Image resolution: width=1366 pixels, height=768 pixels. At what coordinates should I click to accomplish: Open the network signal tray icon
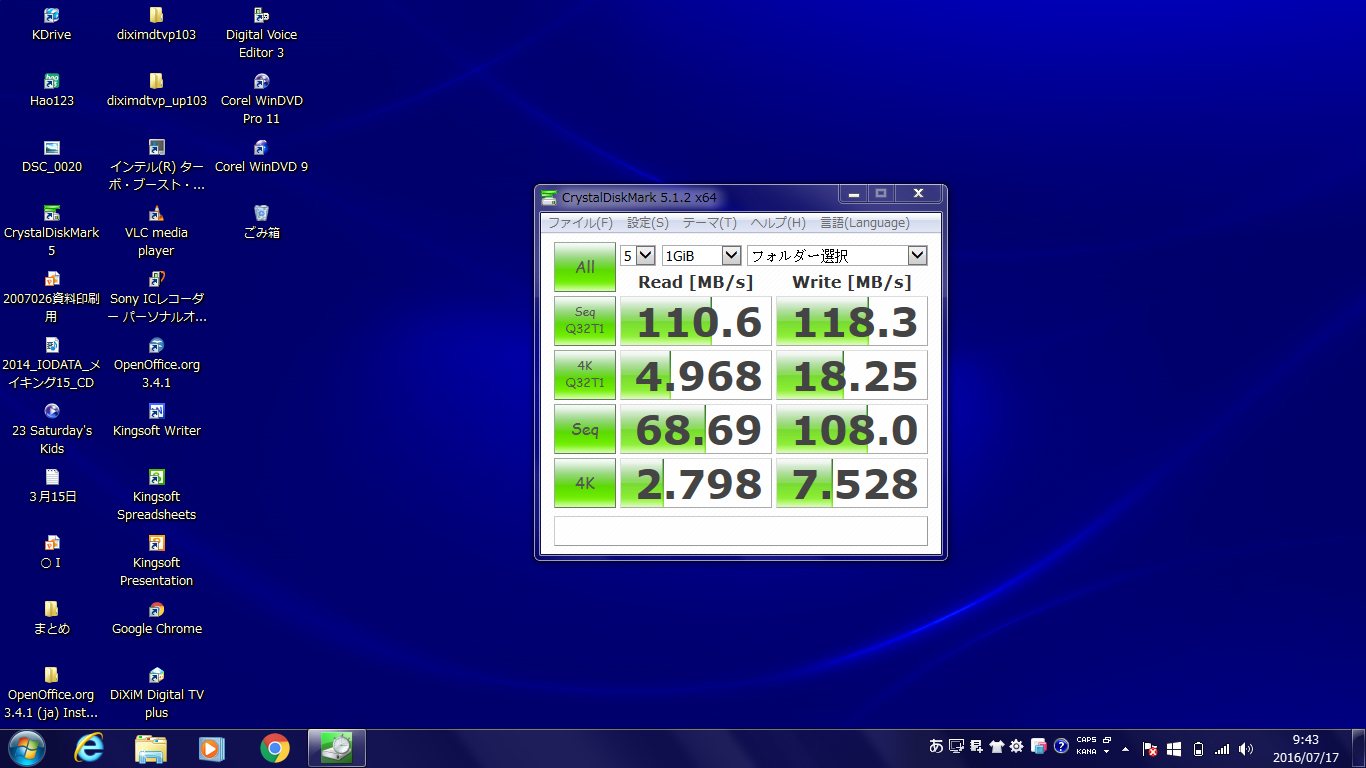click(1222, 748)
